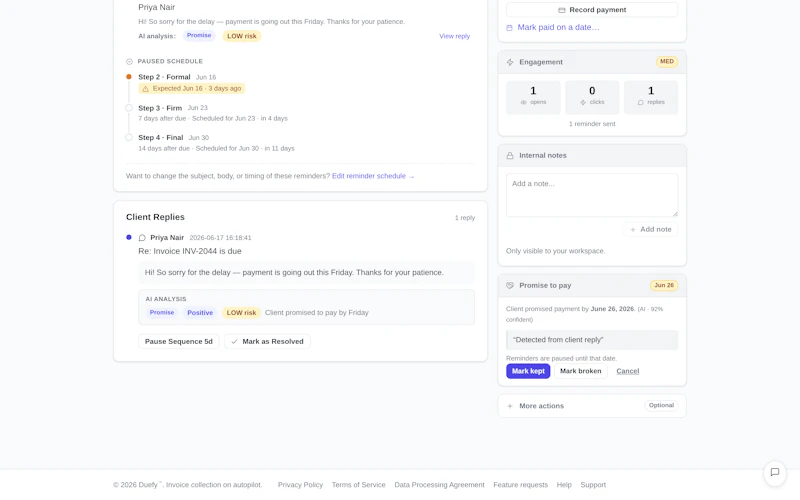The height and width of the screenshot is (500, 800).
Task: Click the LOW risk tag near View reply
Action: pos(242,36)
